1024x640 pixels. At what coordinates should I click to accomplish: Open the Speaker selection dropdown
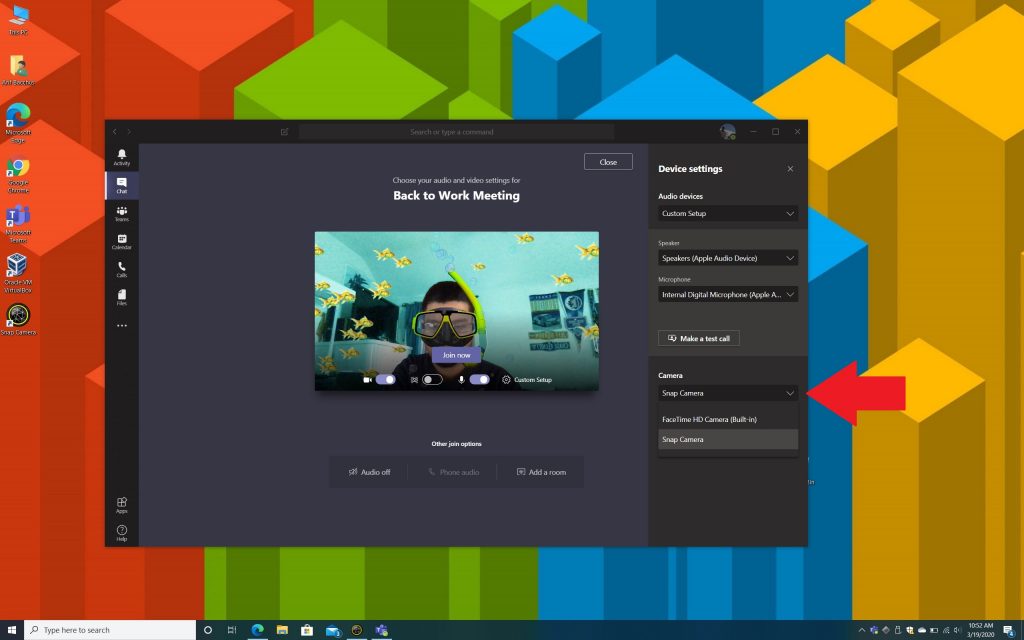(x=728, y=258)
